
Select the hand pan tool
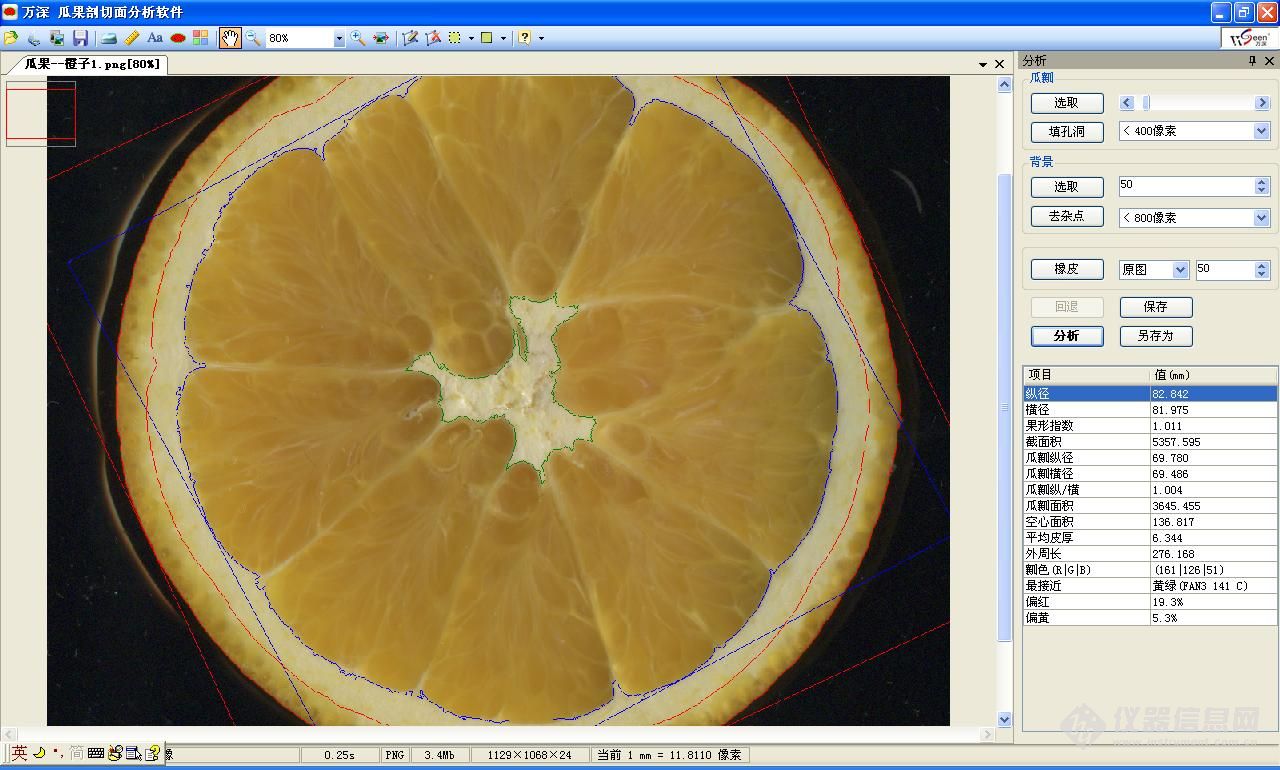[230, 38]
